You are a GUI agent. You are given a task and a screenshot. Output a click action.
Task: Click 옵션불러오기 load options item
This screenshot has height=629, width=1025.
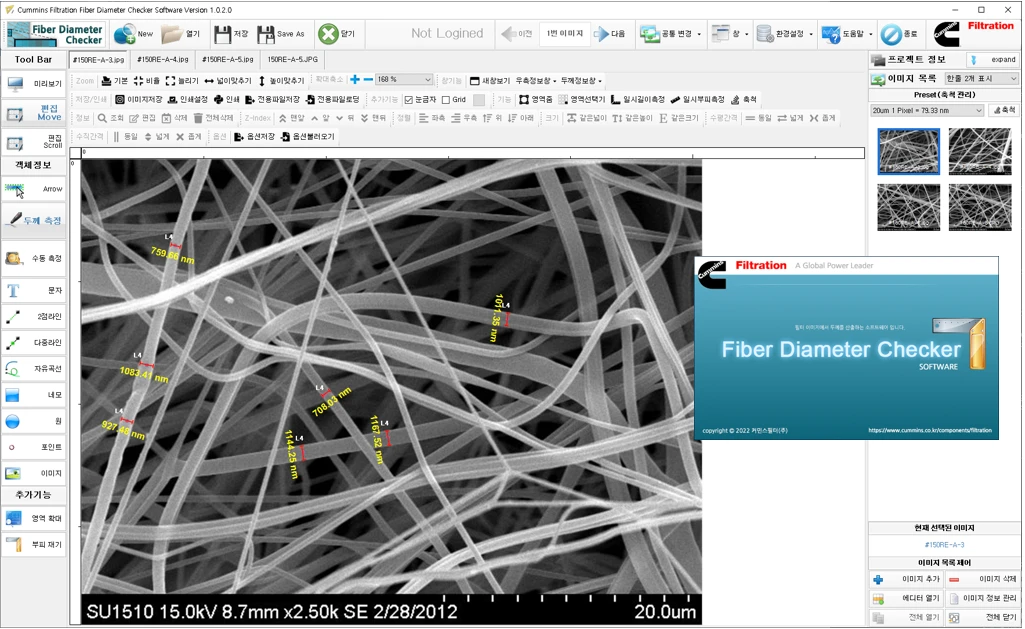307,137
